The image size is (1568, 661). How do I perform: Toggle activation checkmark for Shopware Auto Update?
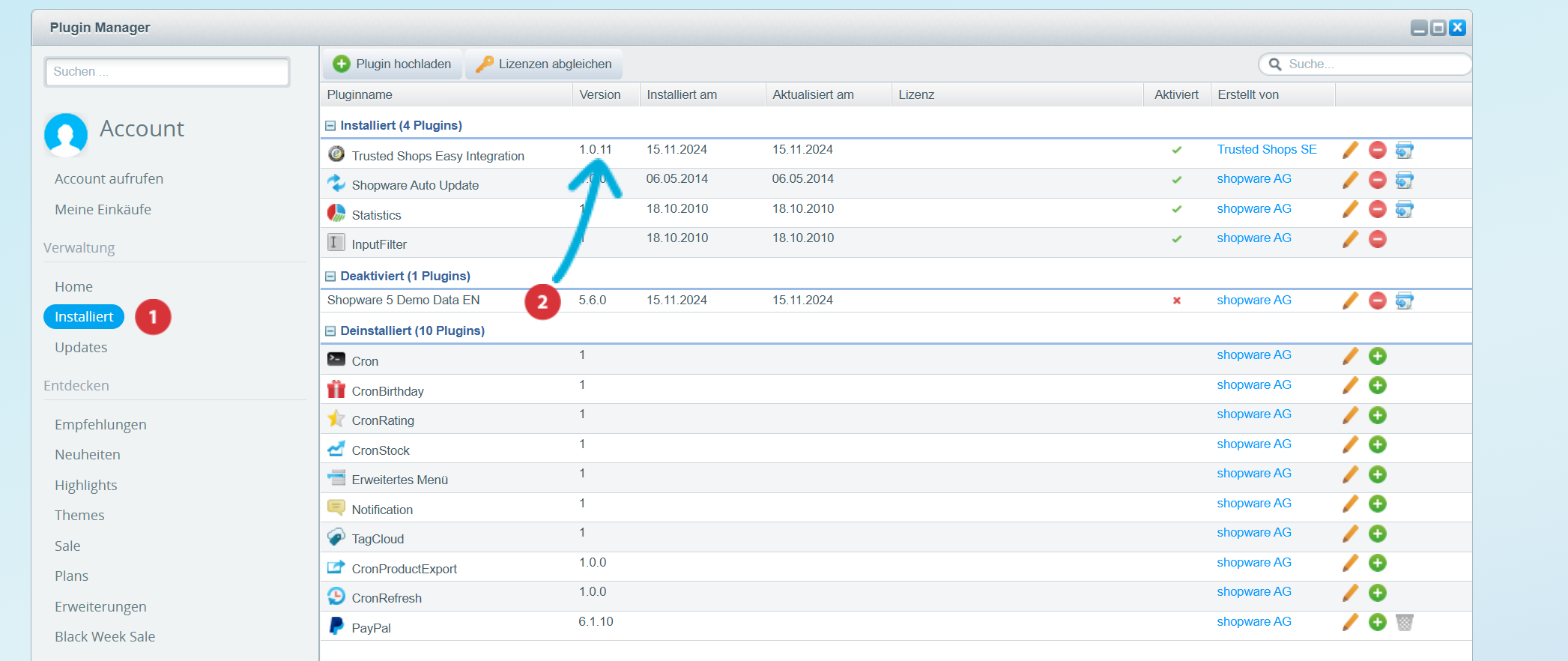pyautogui.click(x=1177, y=180)
